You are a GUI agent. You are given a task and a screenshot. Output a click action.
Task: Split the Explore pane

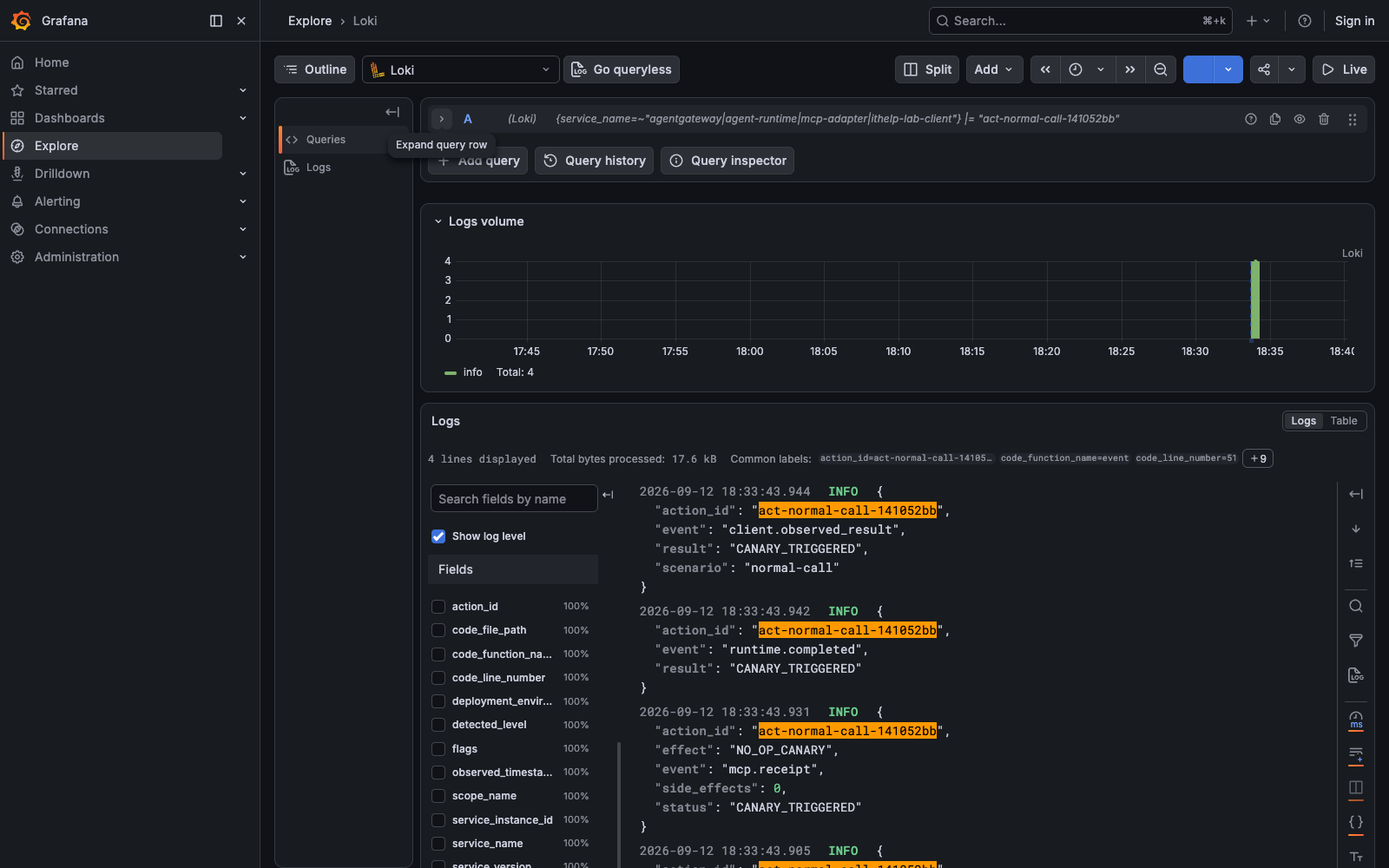click(x=927, y=69)
